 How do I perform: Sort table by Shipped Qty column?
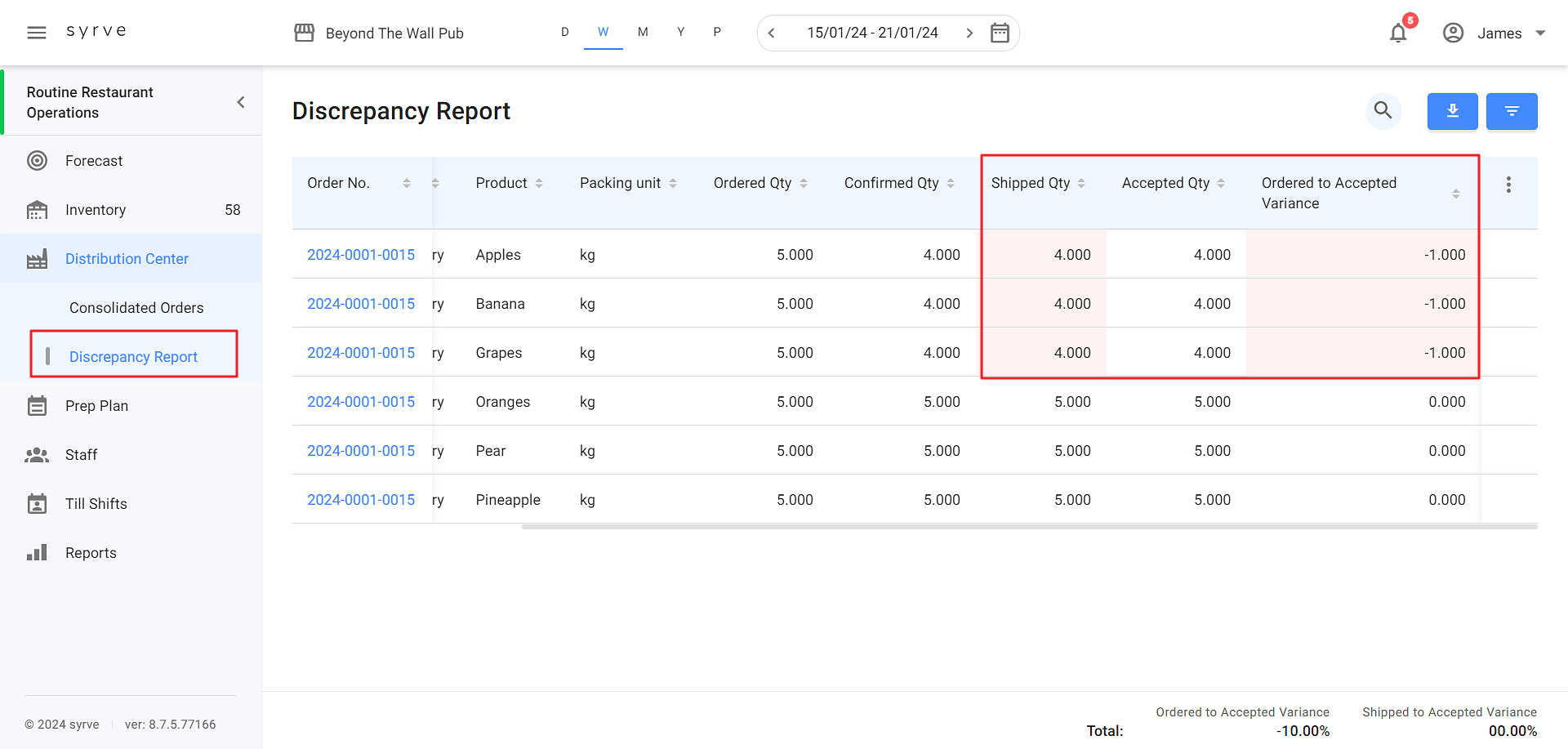(1080, 184)
